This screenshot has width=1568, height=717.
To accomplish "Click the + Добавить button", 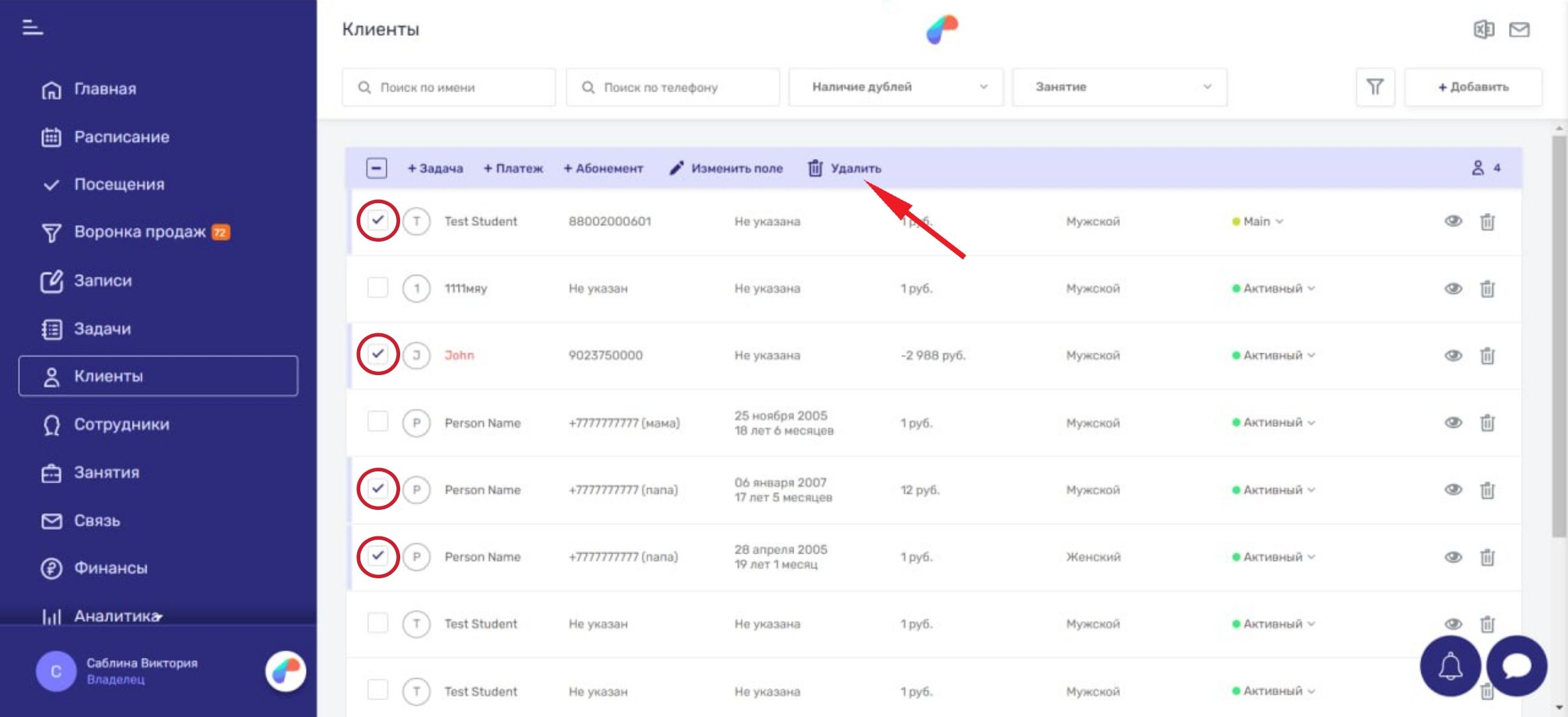I will click(x=1472, y=87).
